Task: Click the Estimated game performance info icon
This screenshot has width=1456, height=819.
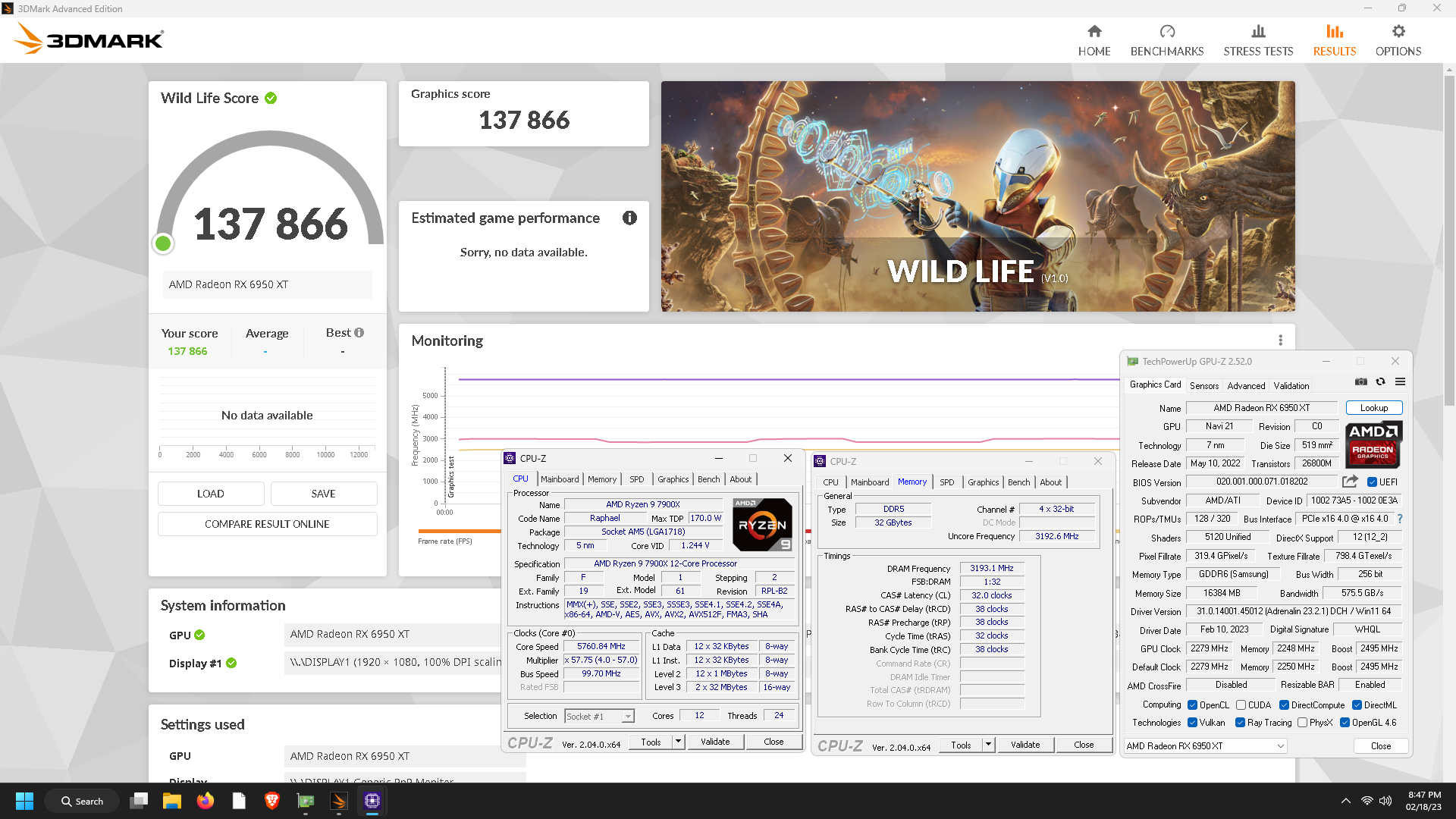Action: pos(629,218)
